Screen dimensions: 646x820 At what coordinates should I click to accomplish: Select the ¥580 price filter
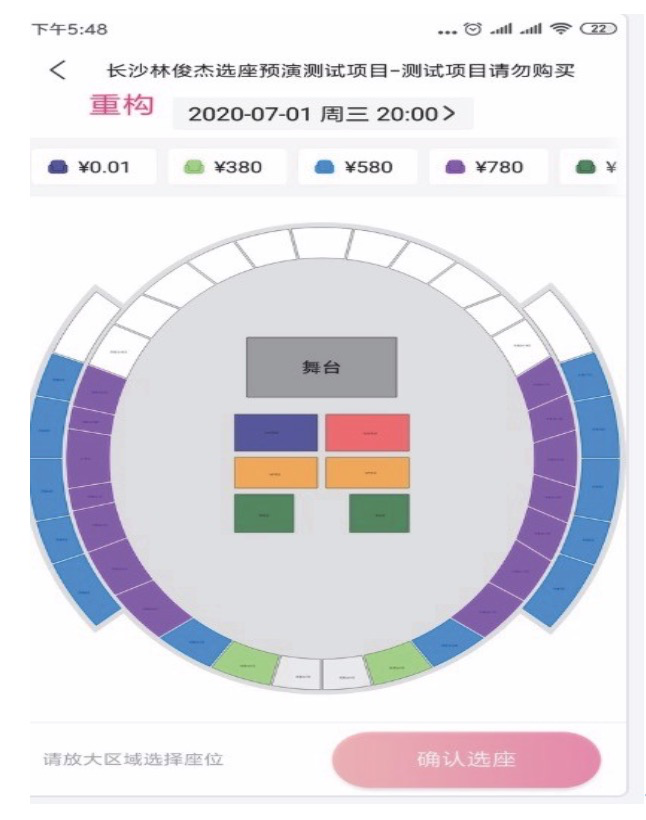[357, 167]
